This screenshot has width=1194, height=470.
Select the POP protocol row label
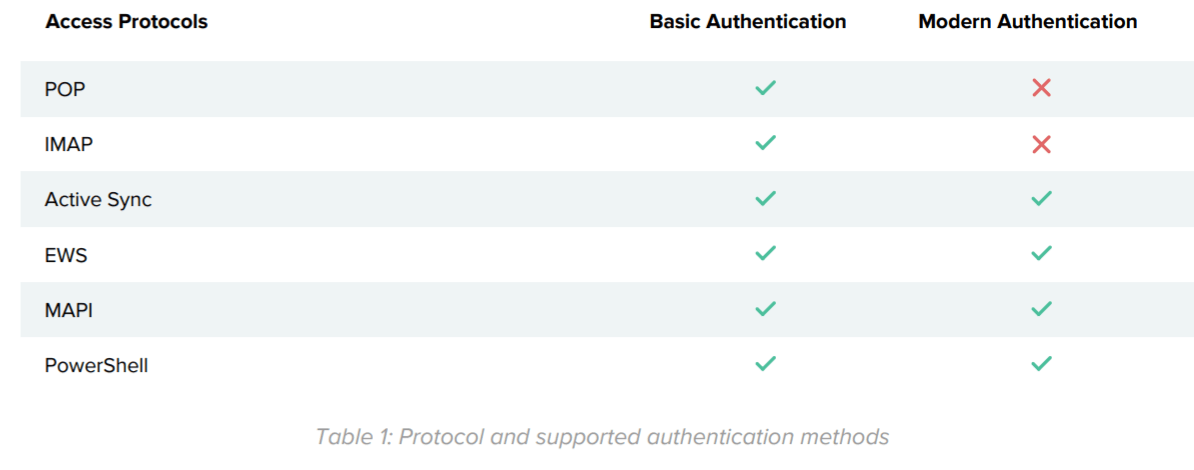pyautogui.click(x=65, y=89)
